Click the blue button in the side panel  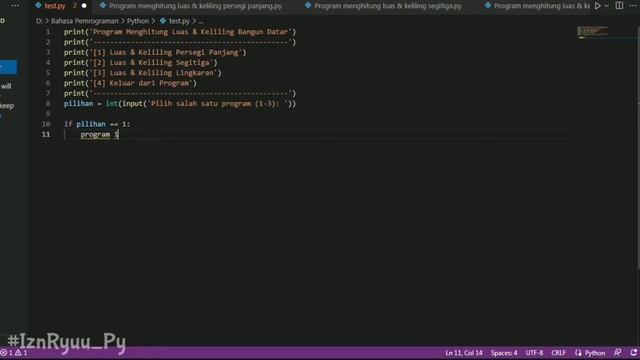(8, 67)
